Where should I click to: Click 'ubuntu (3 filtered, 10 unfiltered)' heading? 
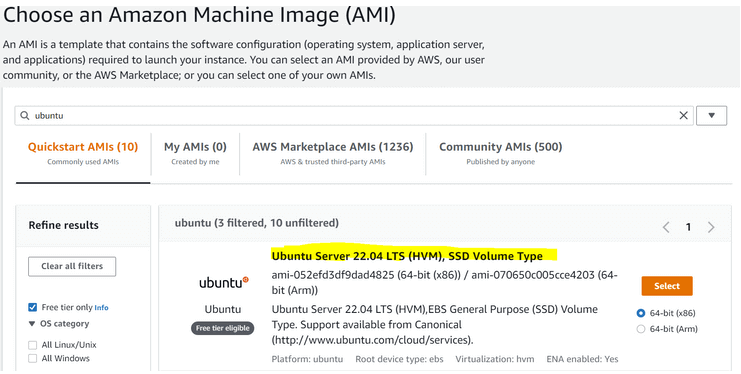[x=257, y=223]
